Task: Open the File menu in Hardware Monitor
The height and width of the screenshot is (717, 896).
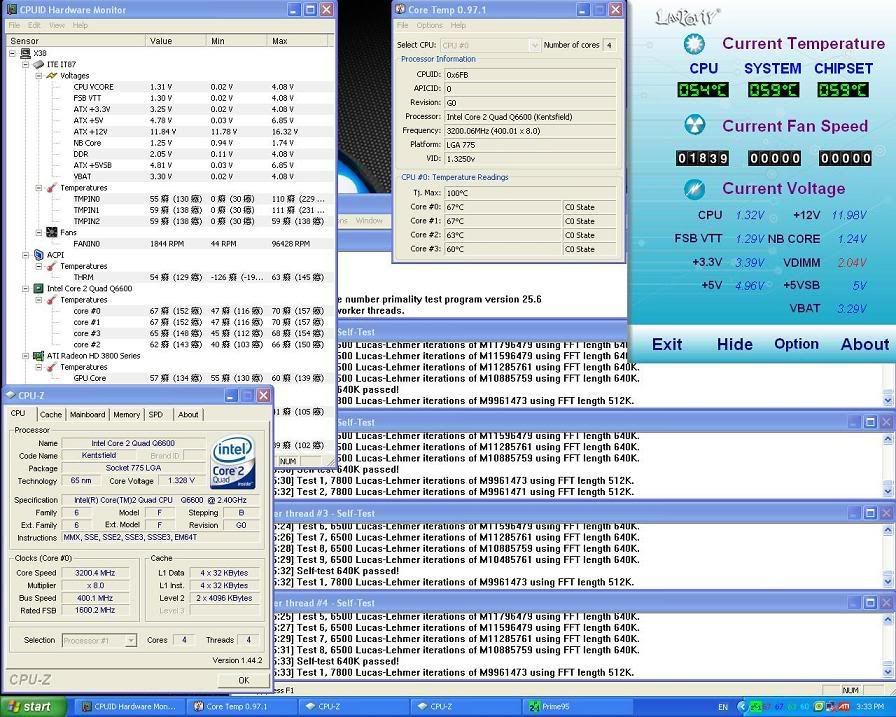Action: coord(14,25)
